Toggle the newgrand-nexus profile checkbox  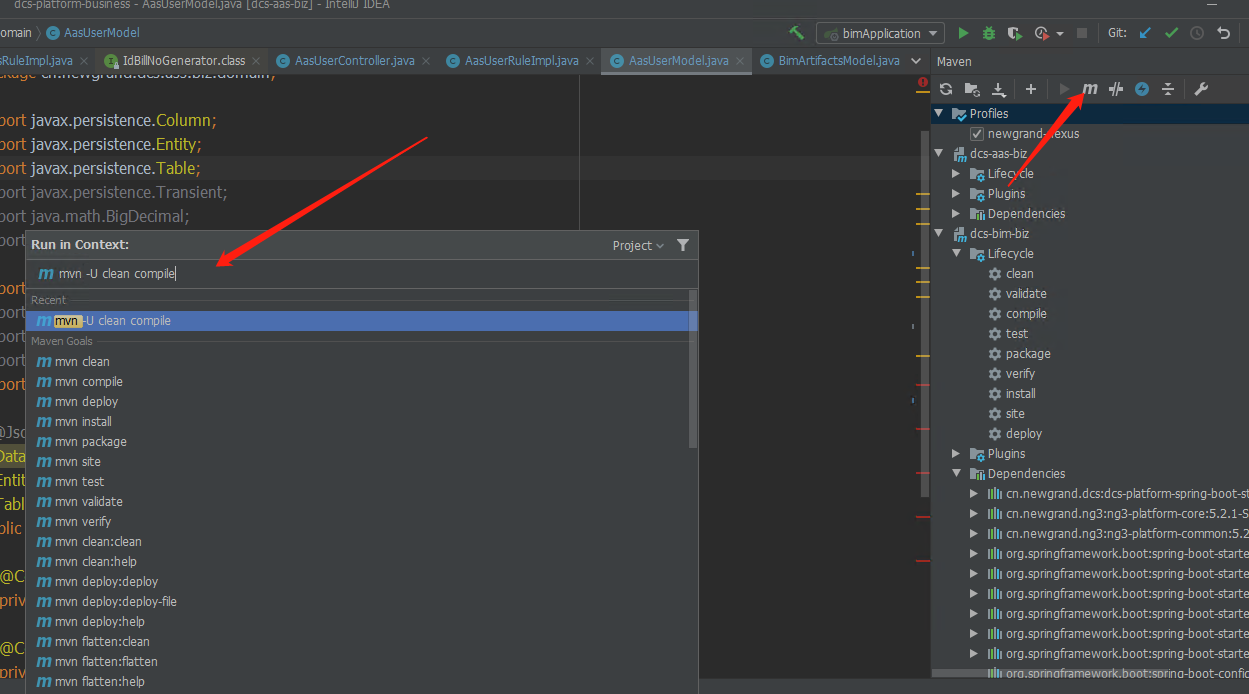(977, 134)
